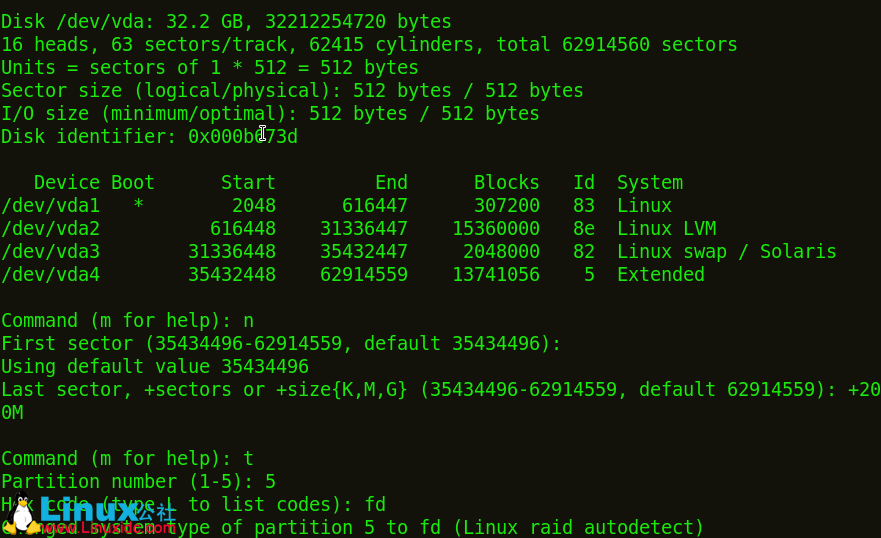881x538 pixels.
Task: Click blocks value 15360000
Action: coord(496,229)
